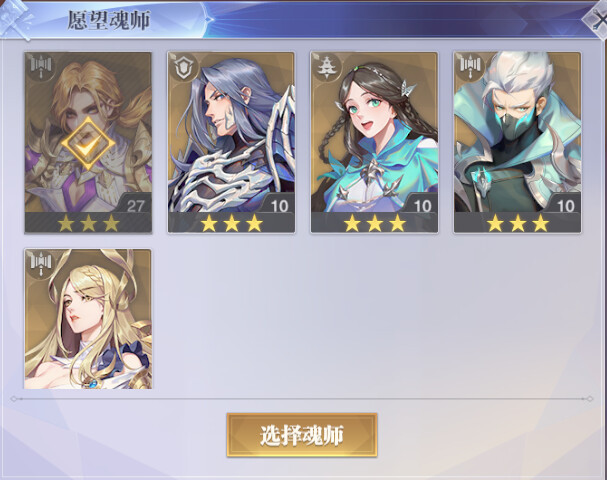Click level 10 badge on masked hero card
The width and height of the screenshot is (607, 480).
(565, 206)
